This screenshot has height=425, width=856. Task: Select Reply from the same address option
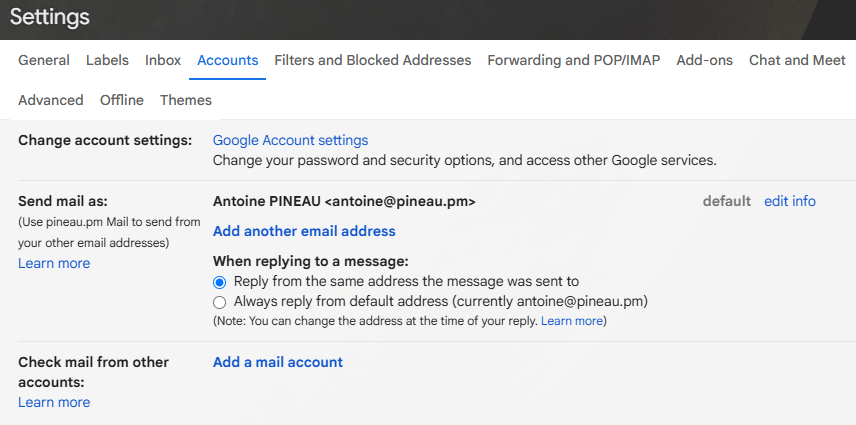click(220, 282)
